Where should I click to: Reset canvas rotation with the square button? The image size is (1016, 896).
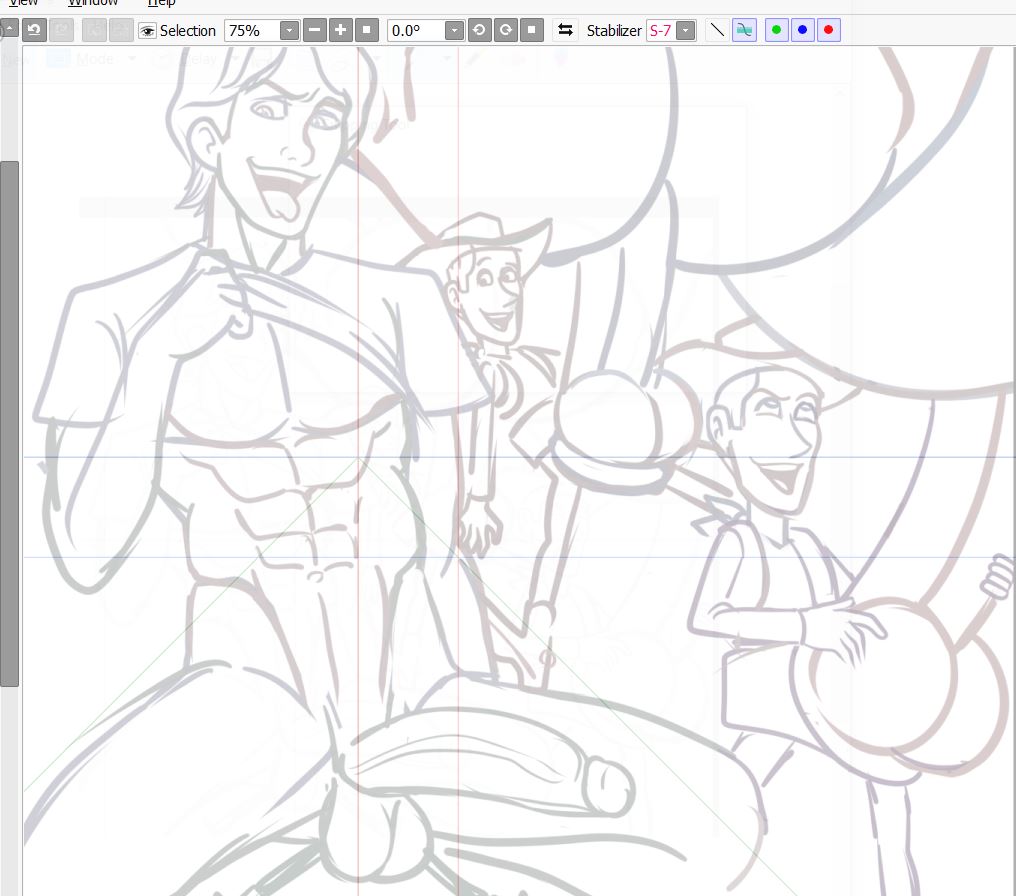point(532,30)
